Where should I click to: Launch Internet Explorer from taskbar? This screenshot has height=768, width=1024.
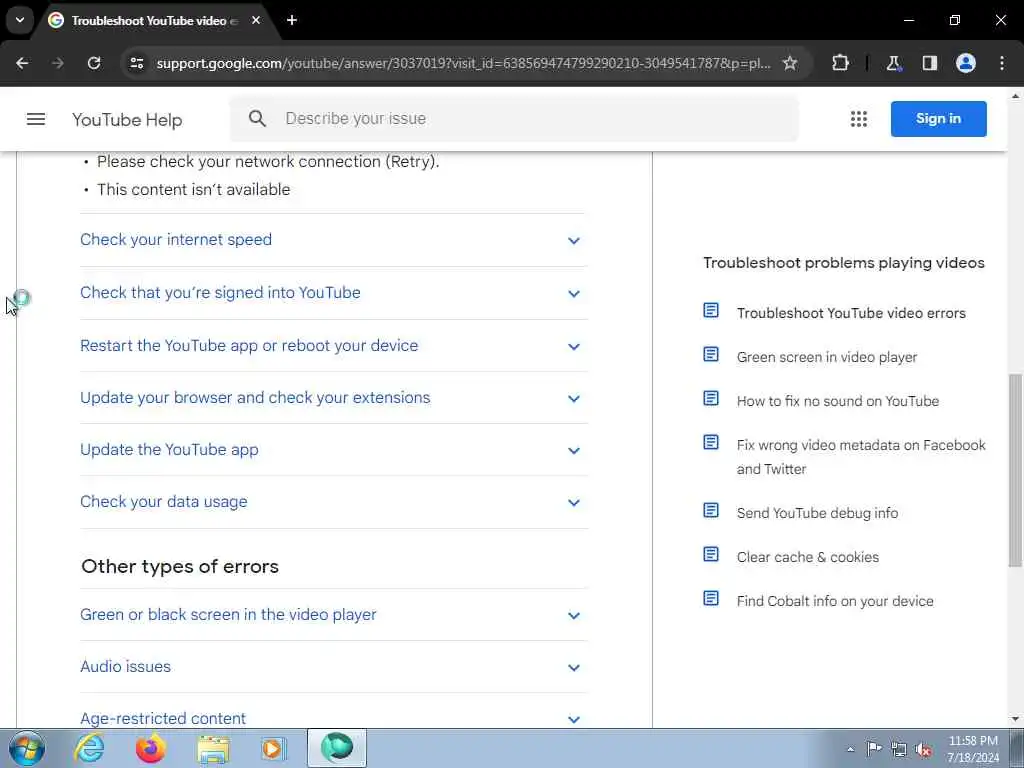click(x=89, y=748)
